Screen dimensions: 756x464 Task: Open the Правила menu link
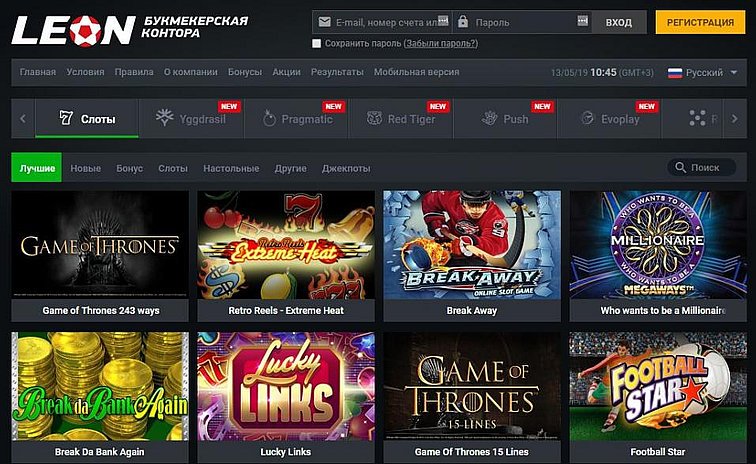[134, 72]
